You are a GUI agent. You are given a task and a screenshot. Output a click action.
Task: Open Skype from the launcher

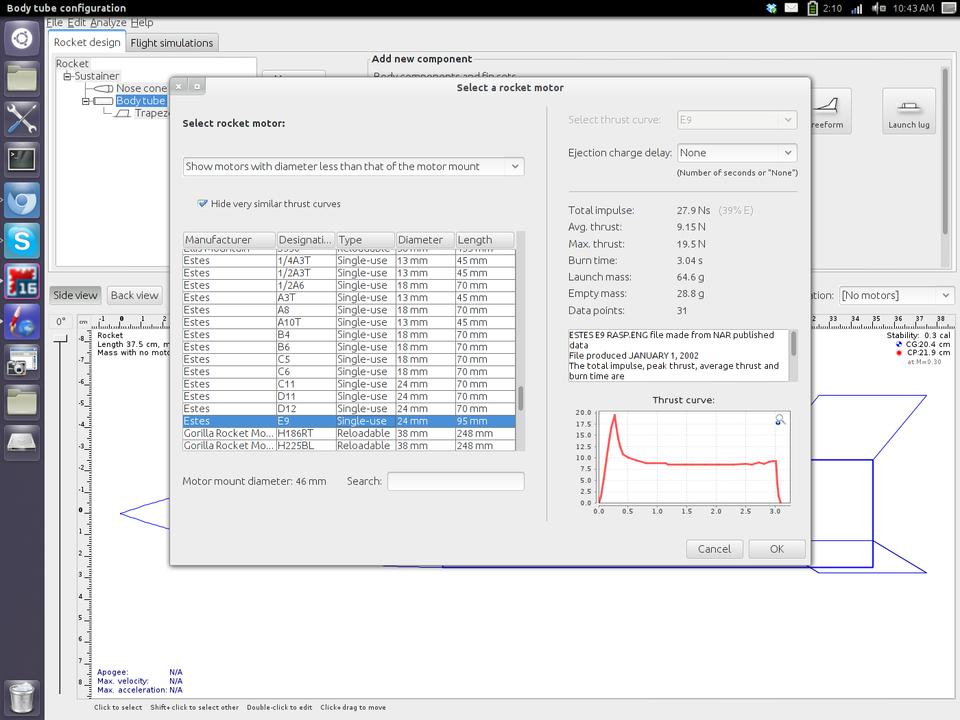click(22, 240)
